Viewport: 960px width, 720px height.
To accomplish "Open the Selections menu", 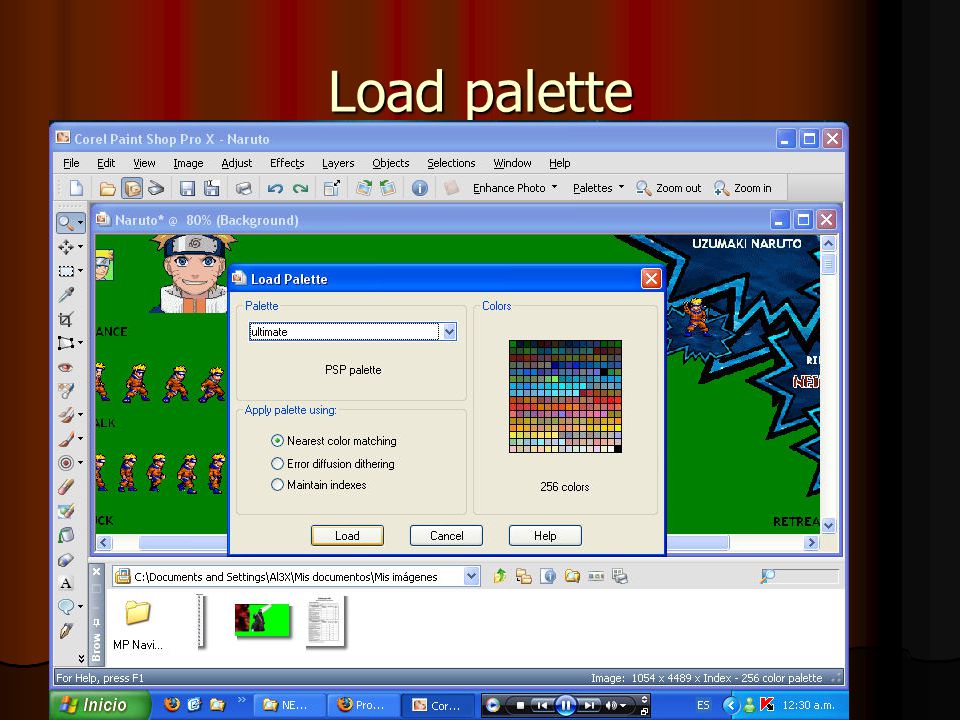I will pyautogui.click(x=451, y=163).
